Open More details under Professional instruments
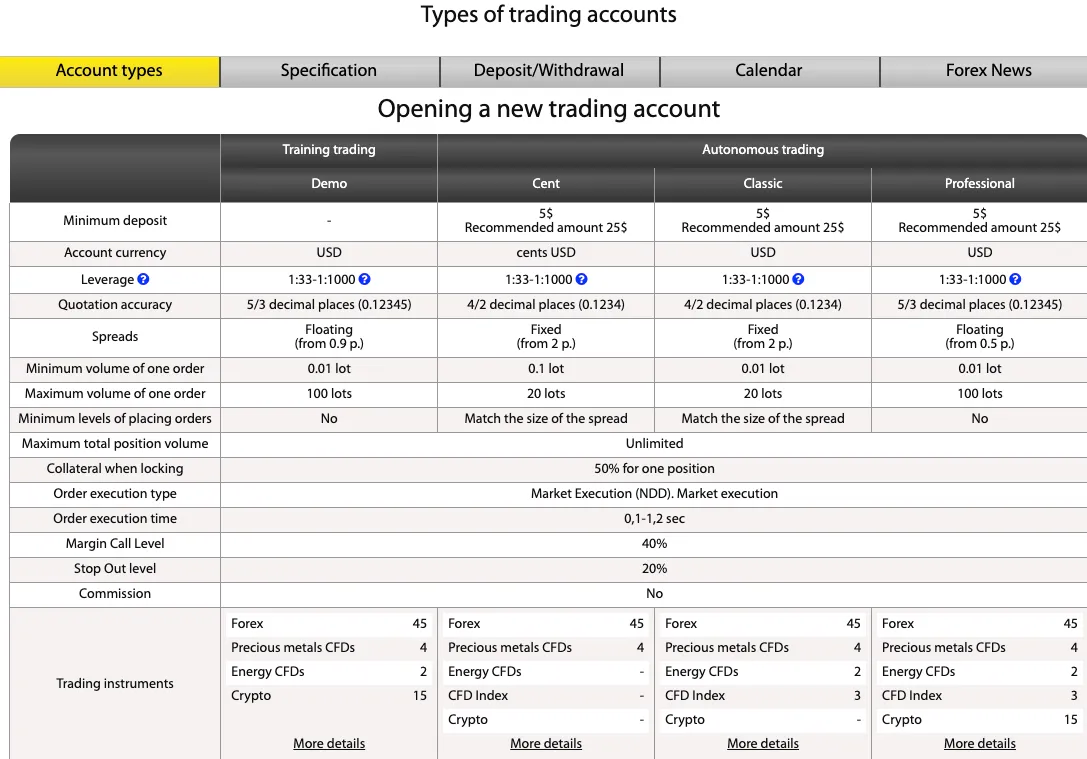This screenshot has width=1087, height=759. point(980,743)
